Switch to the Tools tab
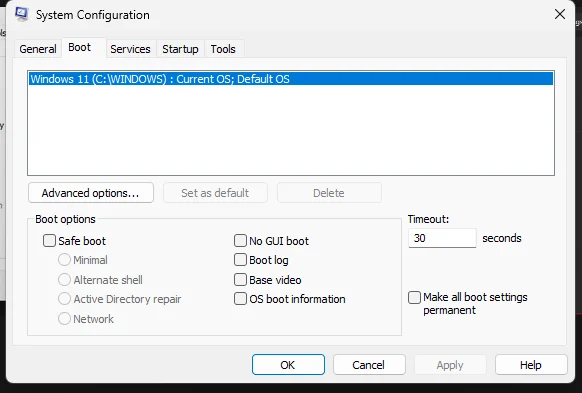 pos(223,49)
